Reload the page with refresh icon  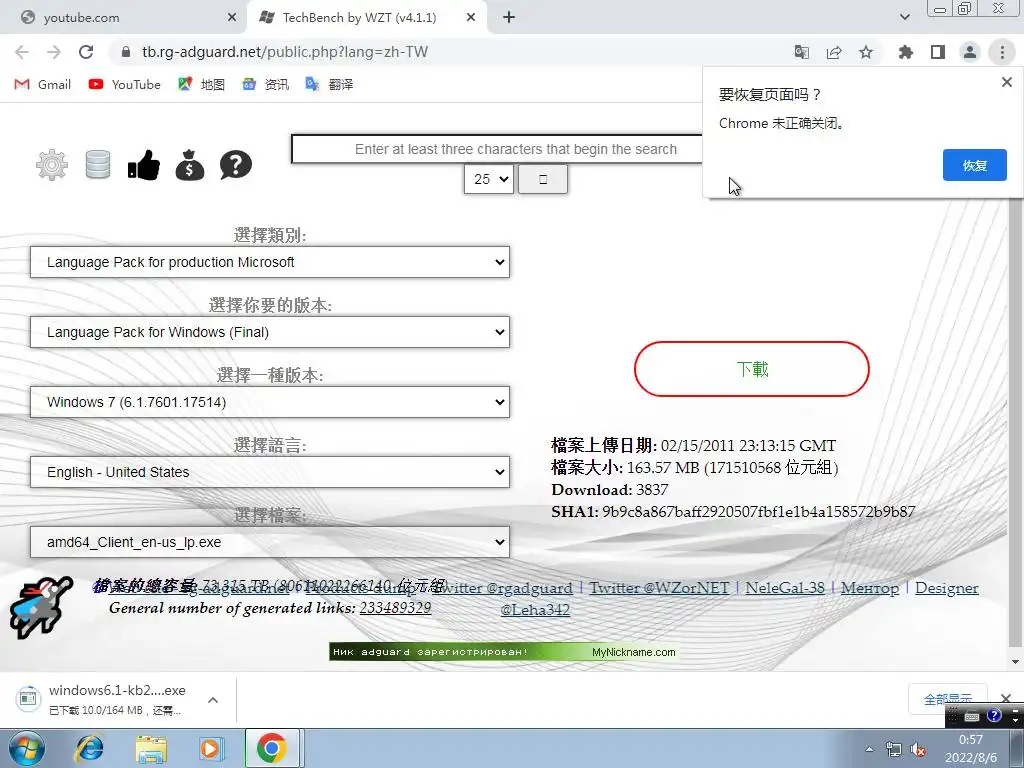(86, 52)
